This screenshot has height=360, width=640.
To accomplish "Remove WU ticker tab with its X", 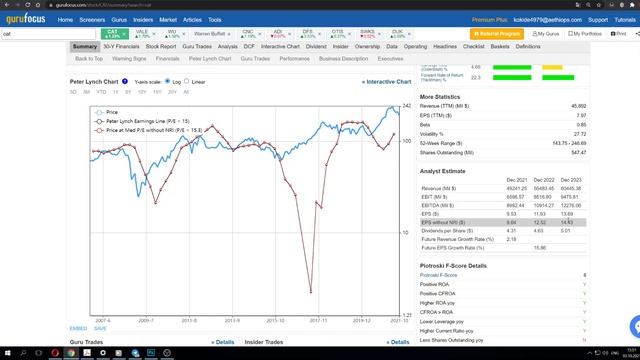I will pos(184,34).
